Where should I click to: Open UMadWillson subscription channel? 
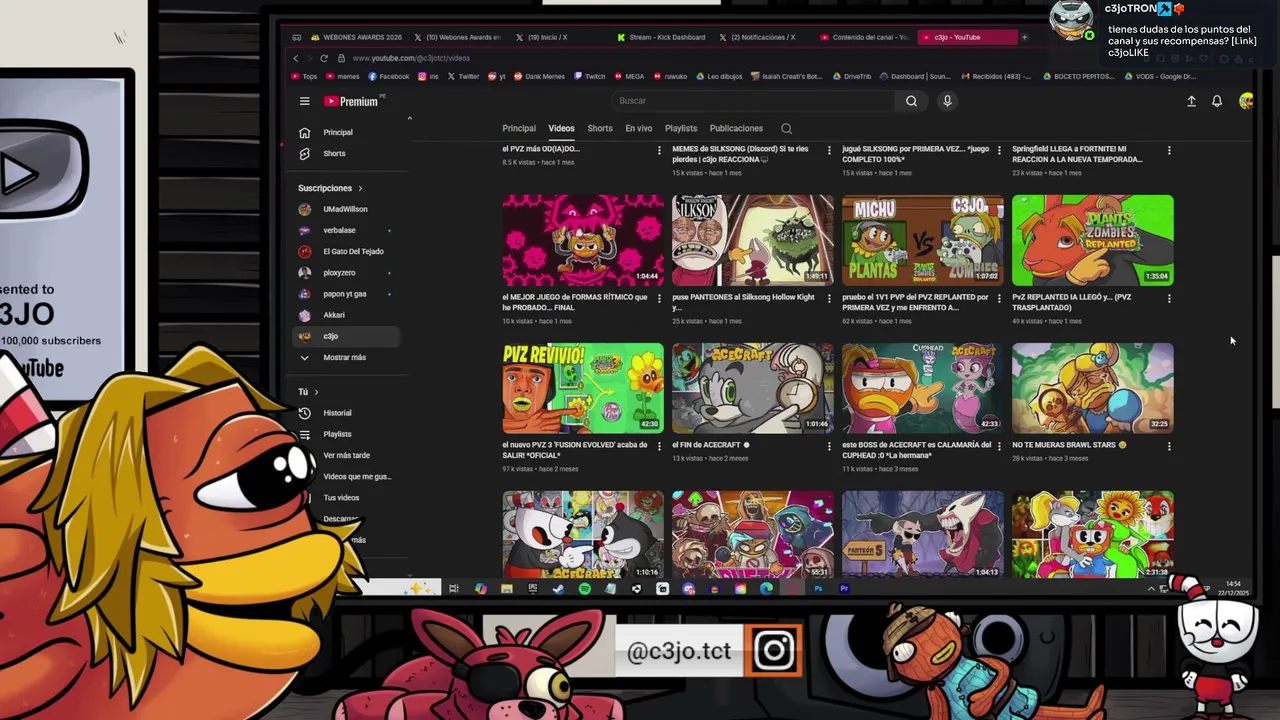coord(345,209)
